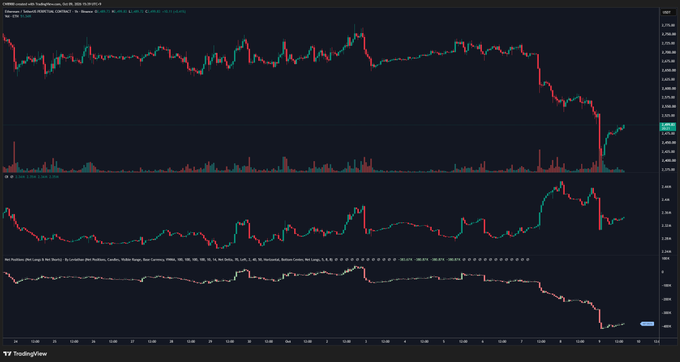Click the -300K net positions axis label
Screen dimensions: 680x362
pyautogui.click(x=666, y=313)
